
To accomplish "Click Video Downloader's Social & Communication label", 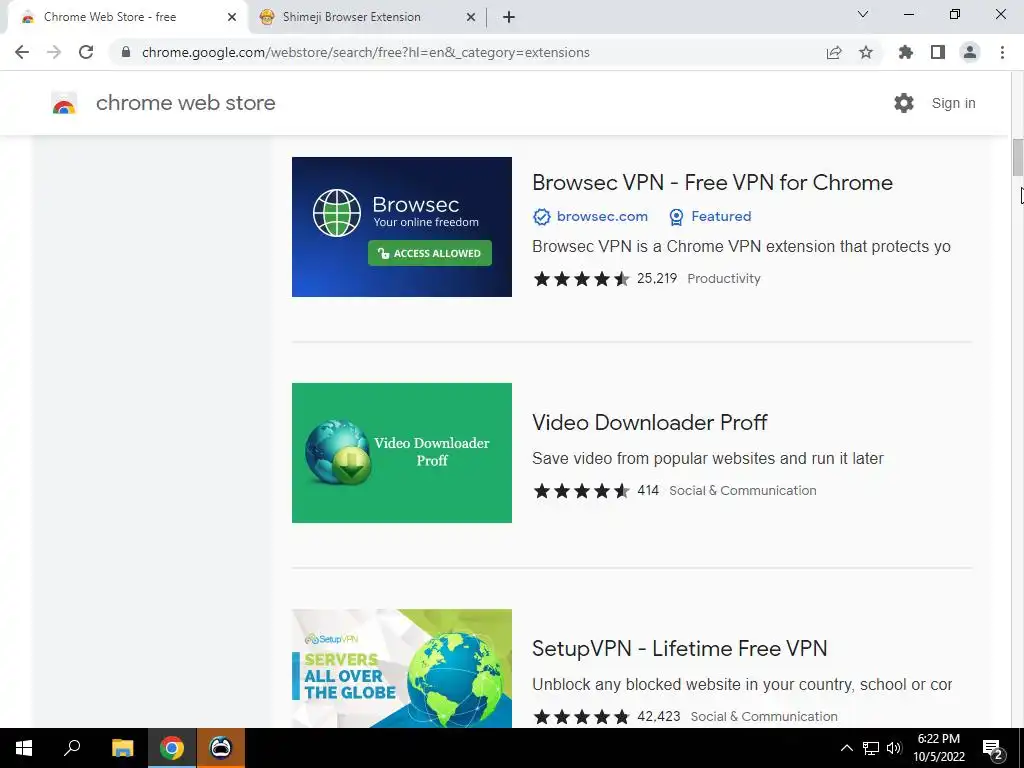I will tap(743, 490).
